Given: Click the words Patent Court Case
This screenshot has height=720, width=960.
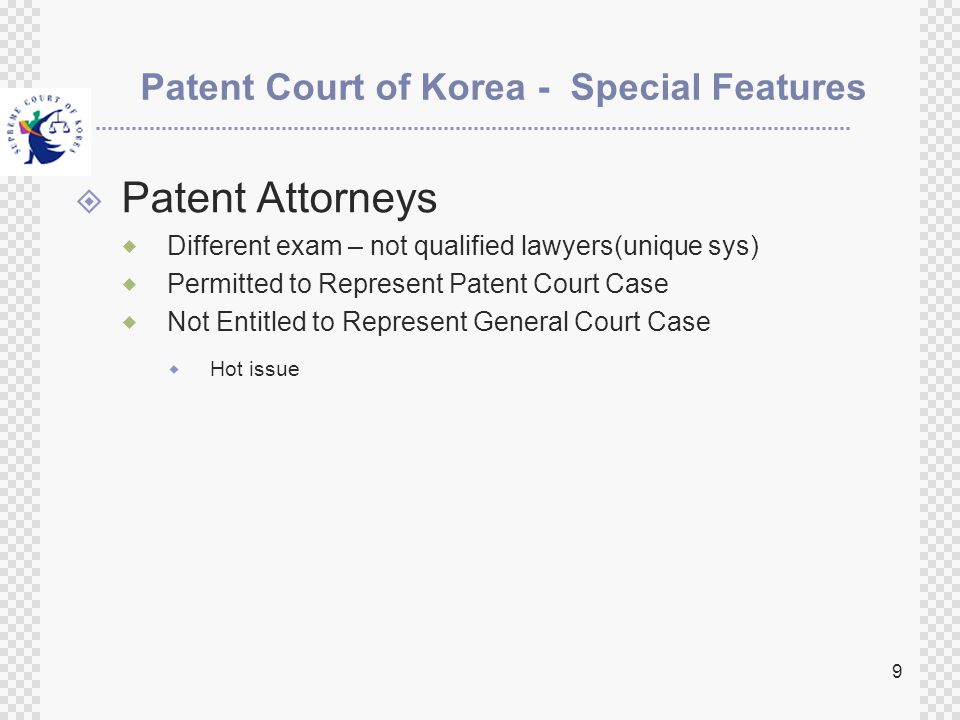Looking at the screenshot, I should 558,283.
